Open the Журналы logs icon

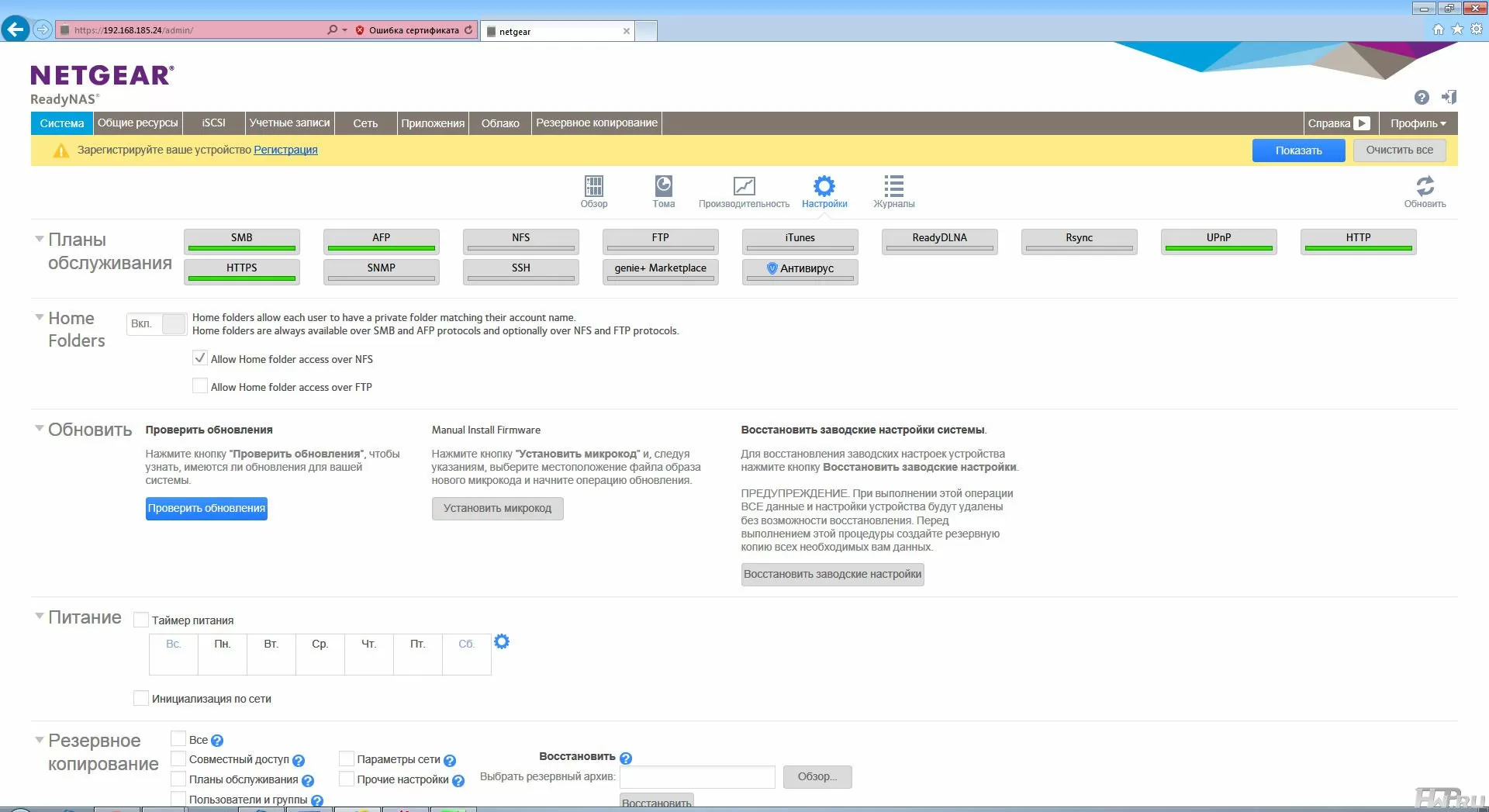(x=893, y=187)
